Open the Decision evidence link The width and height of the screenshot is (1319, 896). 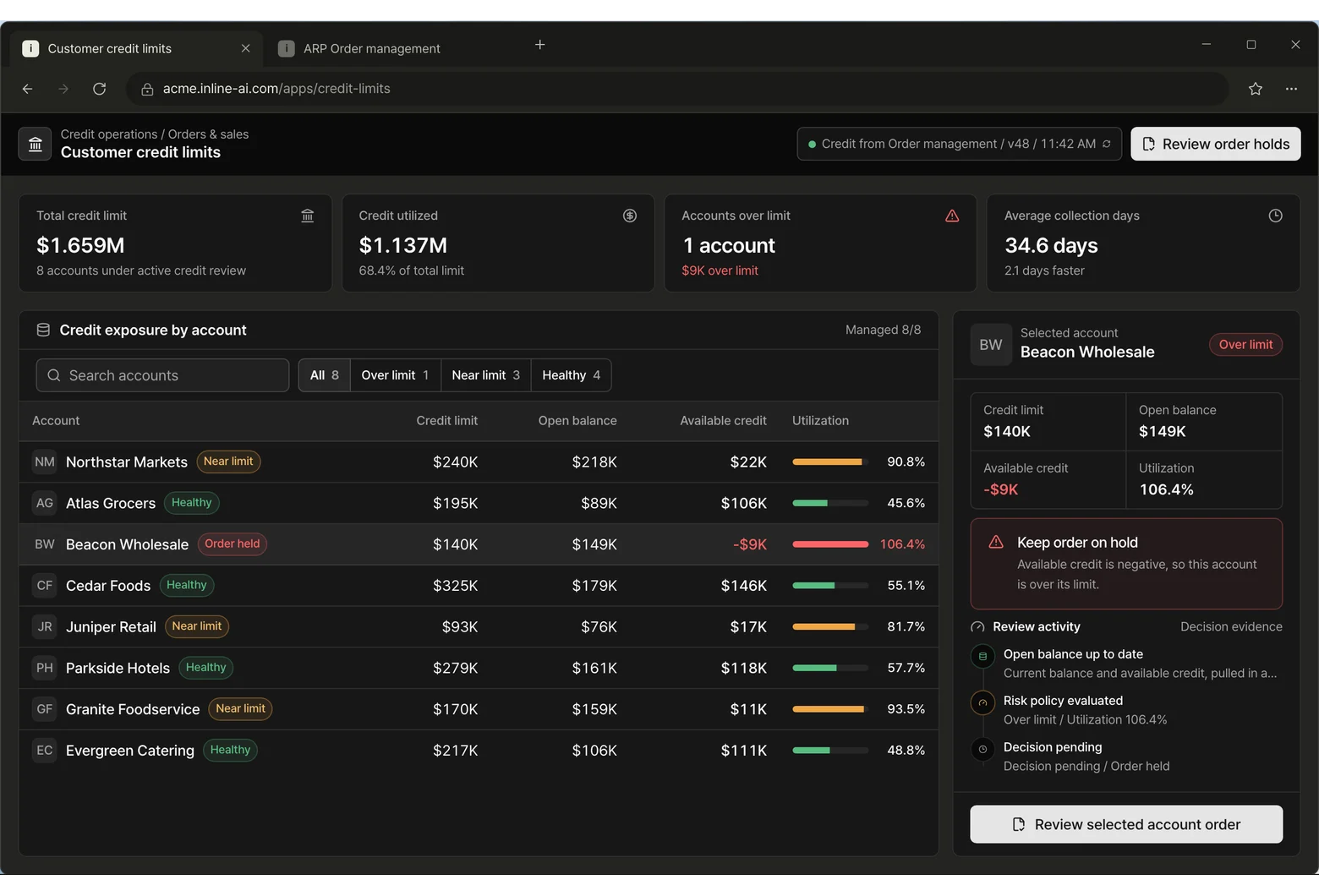coord(1231,627)
